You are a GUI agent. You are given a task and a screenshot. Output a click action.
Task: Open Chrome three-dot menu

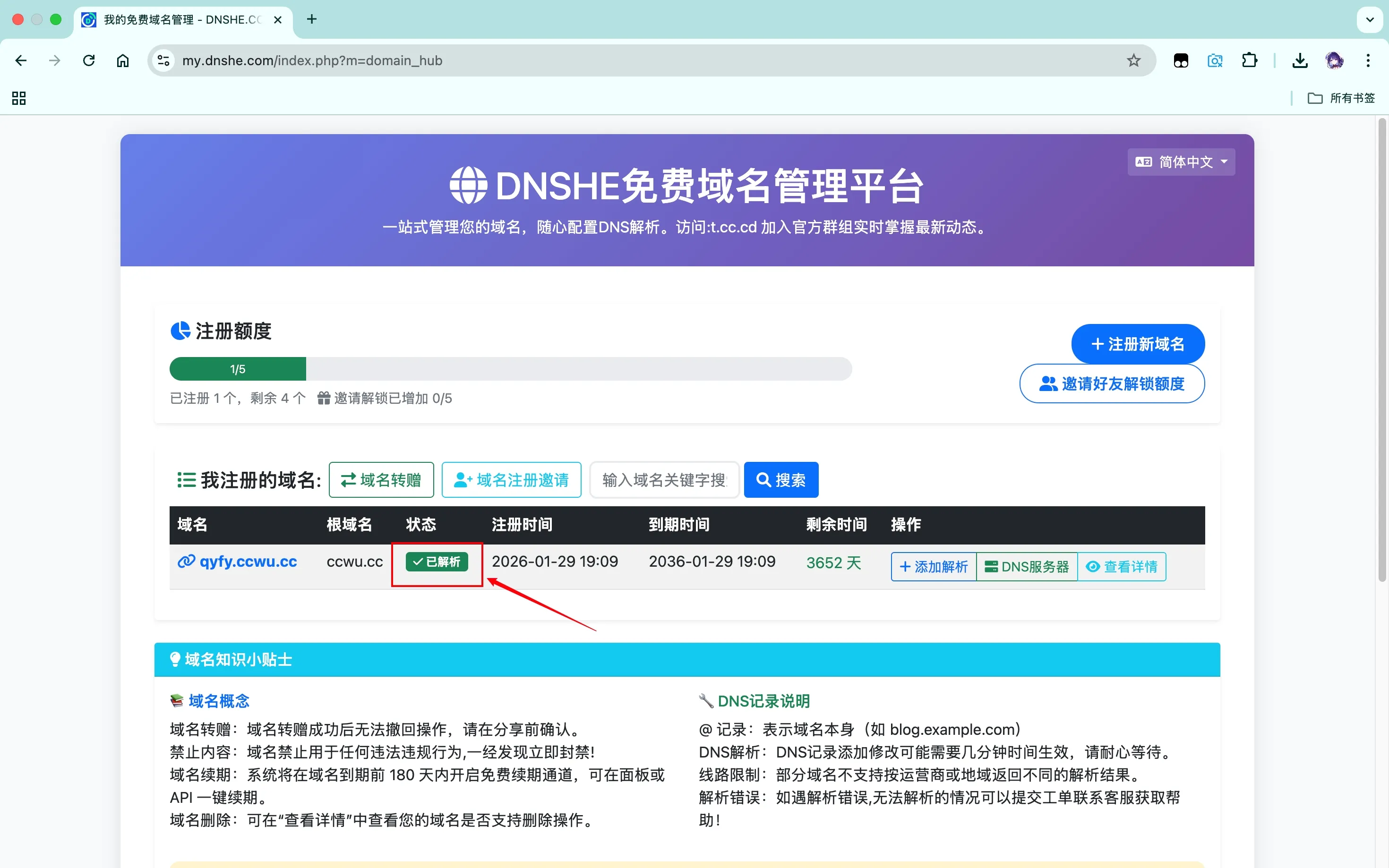[1368, 60]
